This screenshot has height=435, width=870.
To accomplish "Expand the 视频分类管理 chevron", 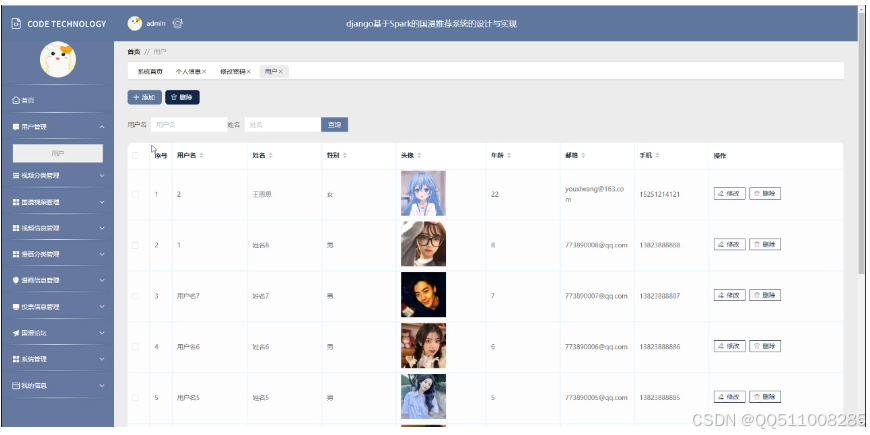I will pos(102,175).
